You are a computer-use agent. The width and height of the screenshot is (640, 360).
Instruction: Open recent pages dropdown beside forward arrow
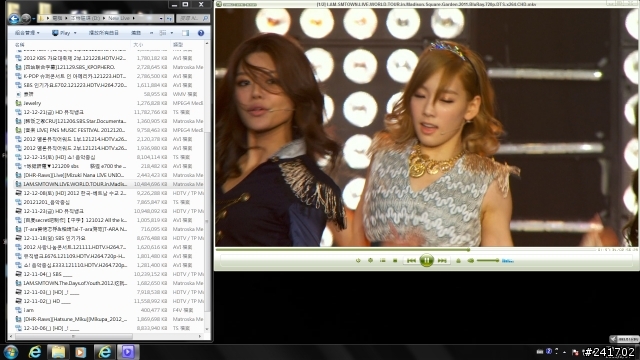click(33, 19)
